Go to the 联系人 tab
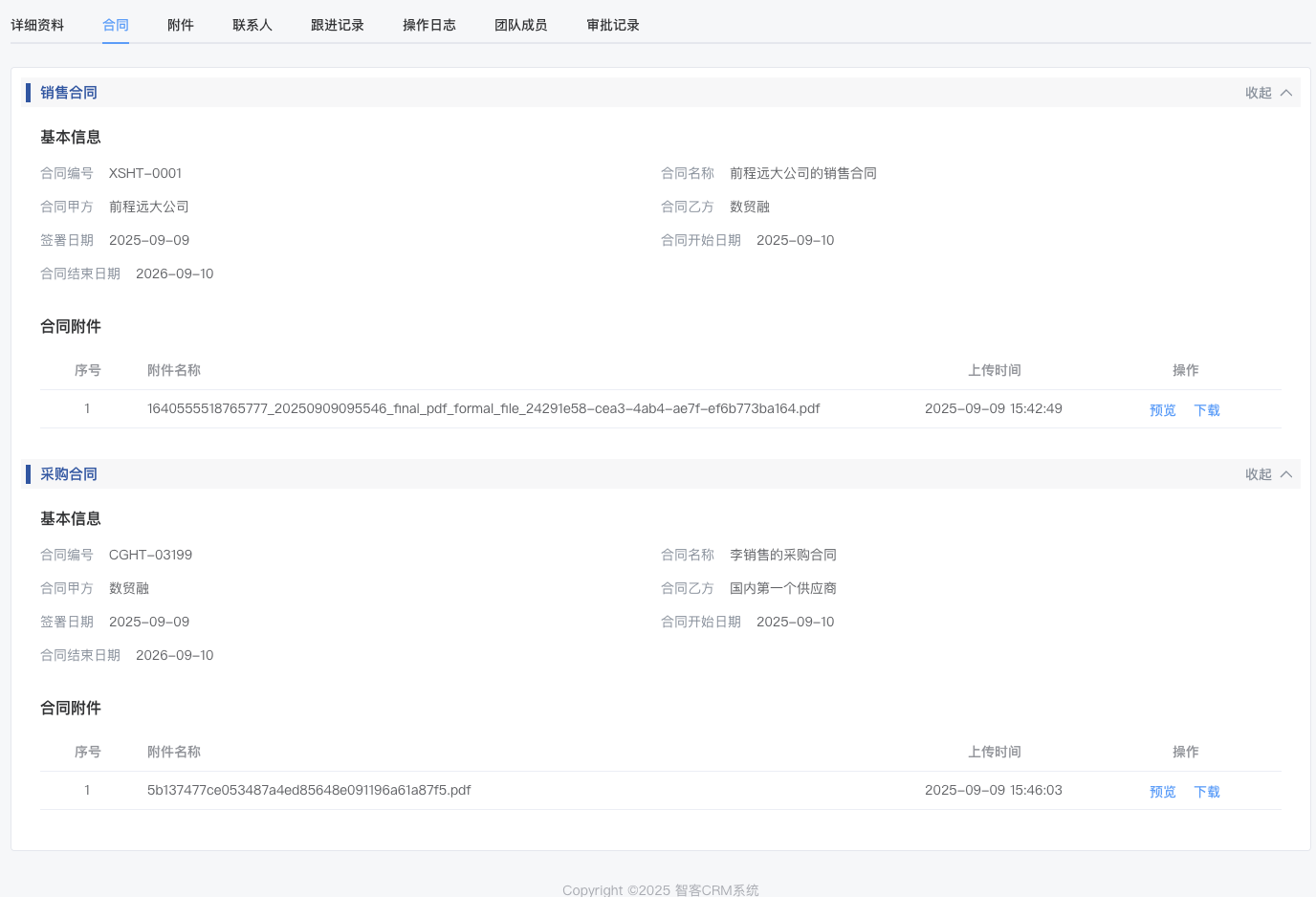 (252, 25)
